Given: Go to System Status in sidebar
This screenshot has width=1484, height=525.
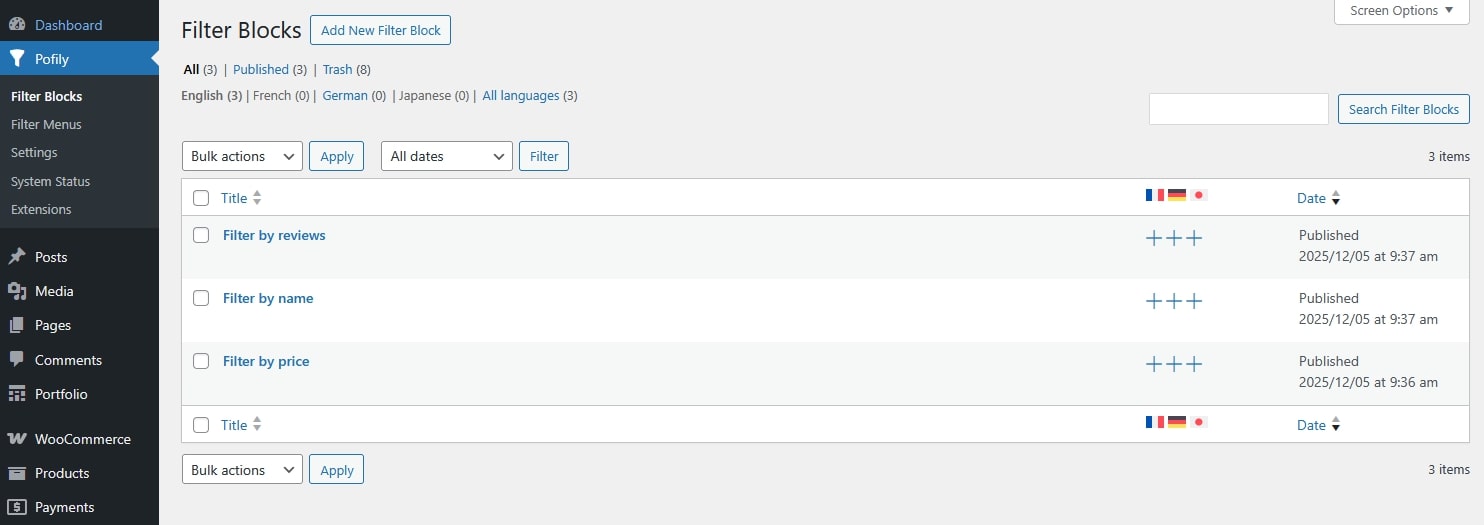Looking at the screenshot, I should [x=50, y=182].
